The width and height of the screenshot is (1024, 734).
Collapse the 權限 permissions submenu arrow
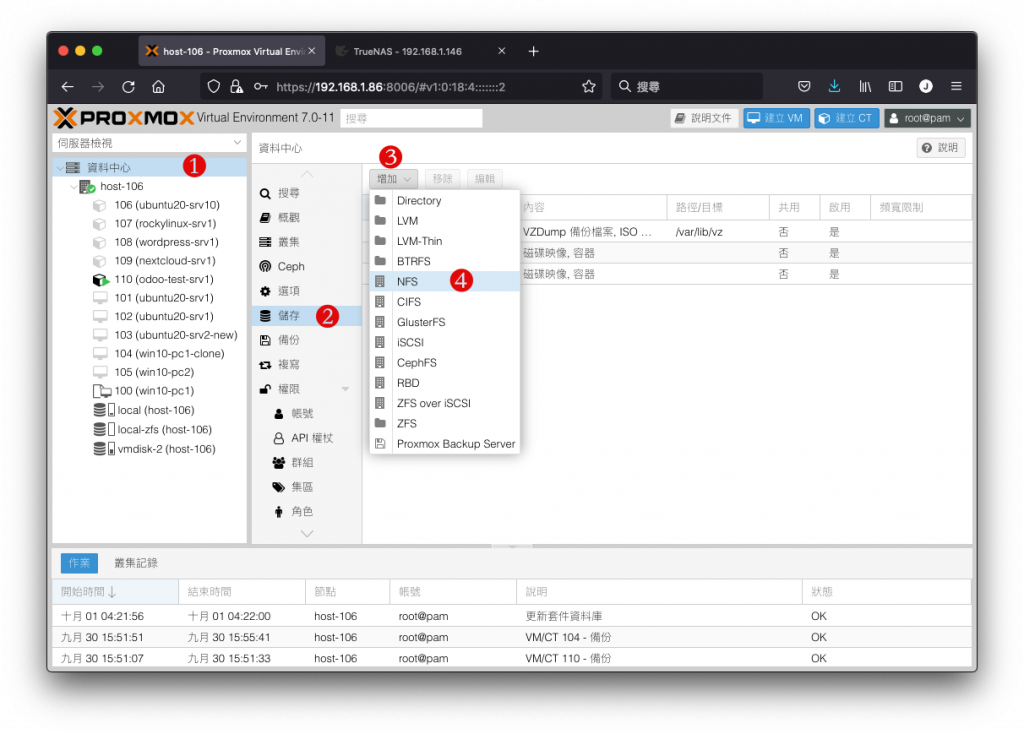(x=345, y=389)
